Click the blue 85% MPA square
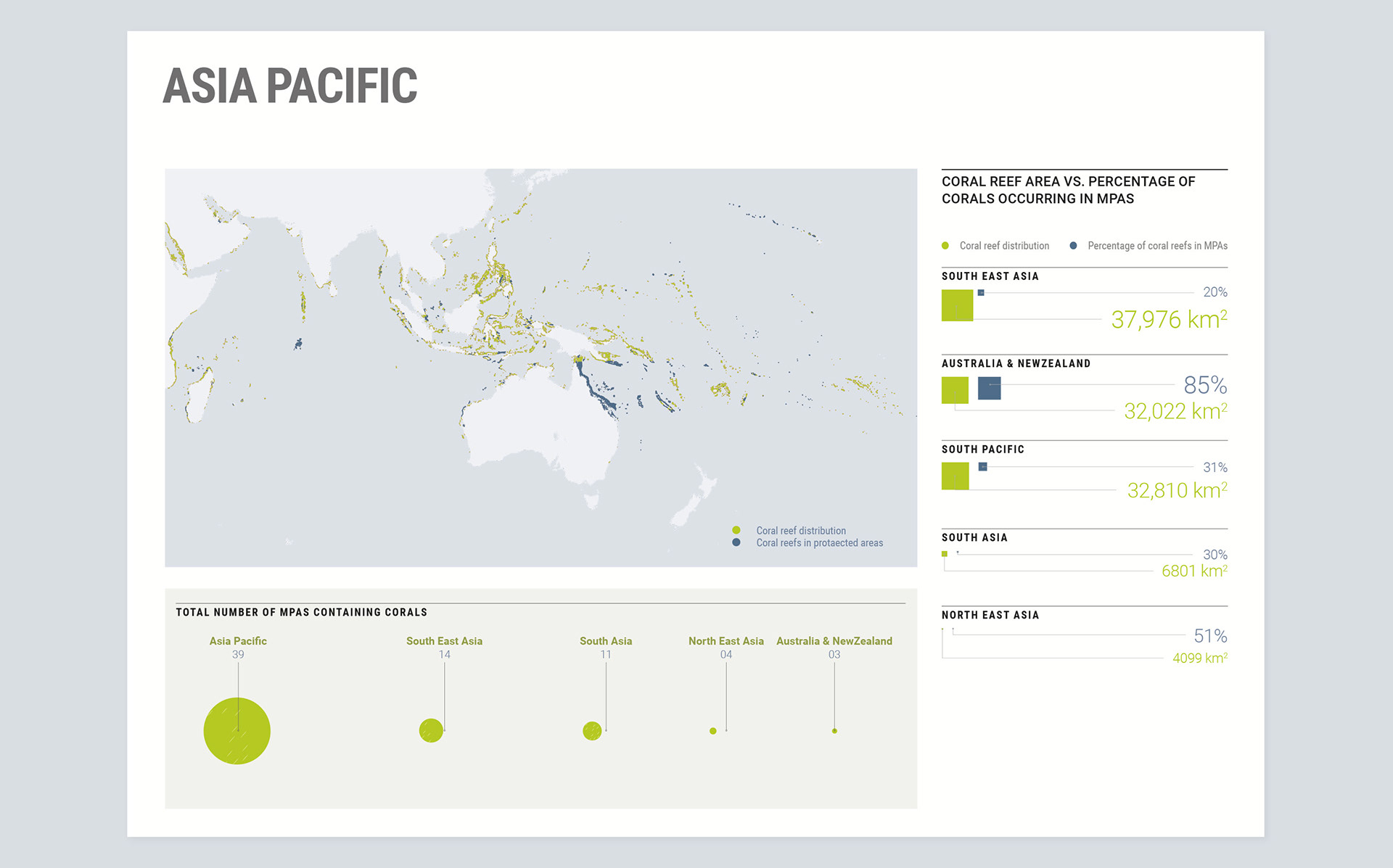This screenshot has width=1393, height=868. [989, 388]
